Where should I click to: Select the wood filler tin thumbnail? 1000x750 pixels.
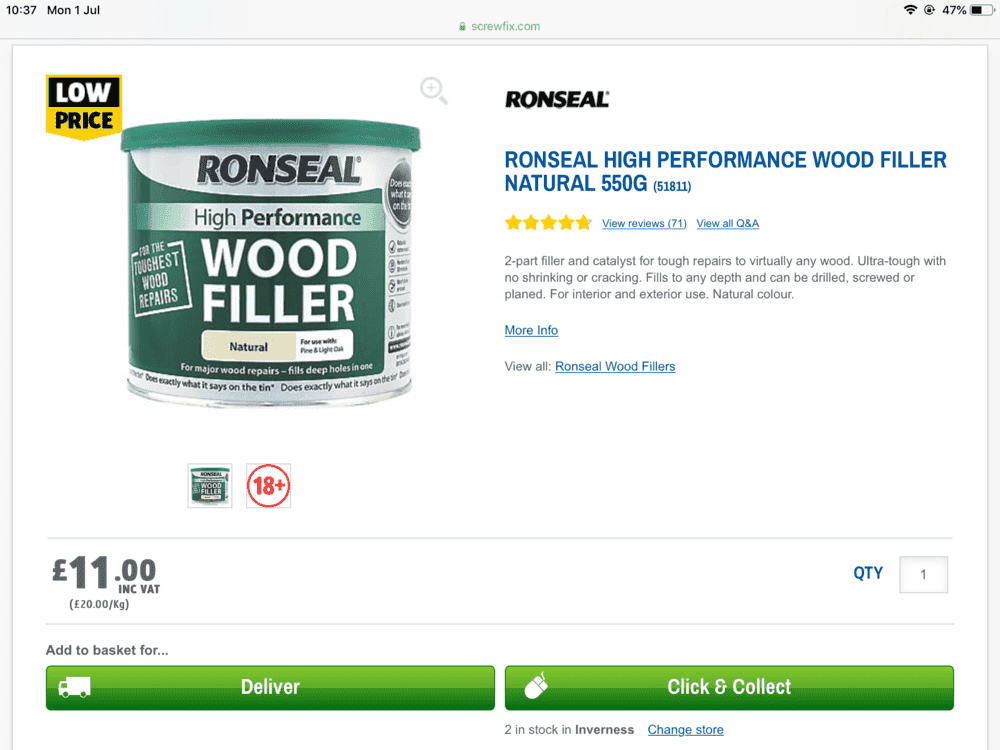pyautogui.click(x=210, y=486)
